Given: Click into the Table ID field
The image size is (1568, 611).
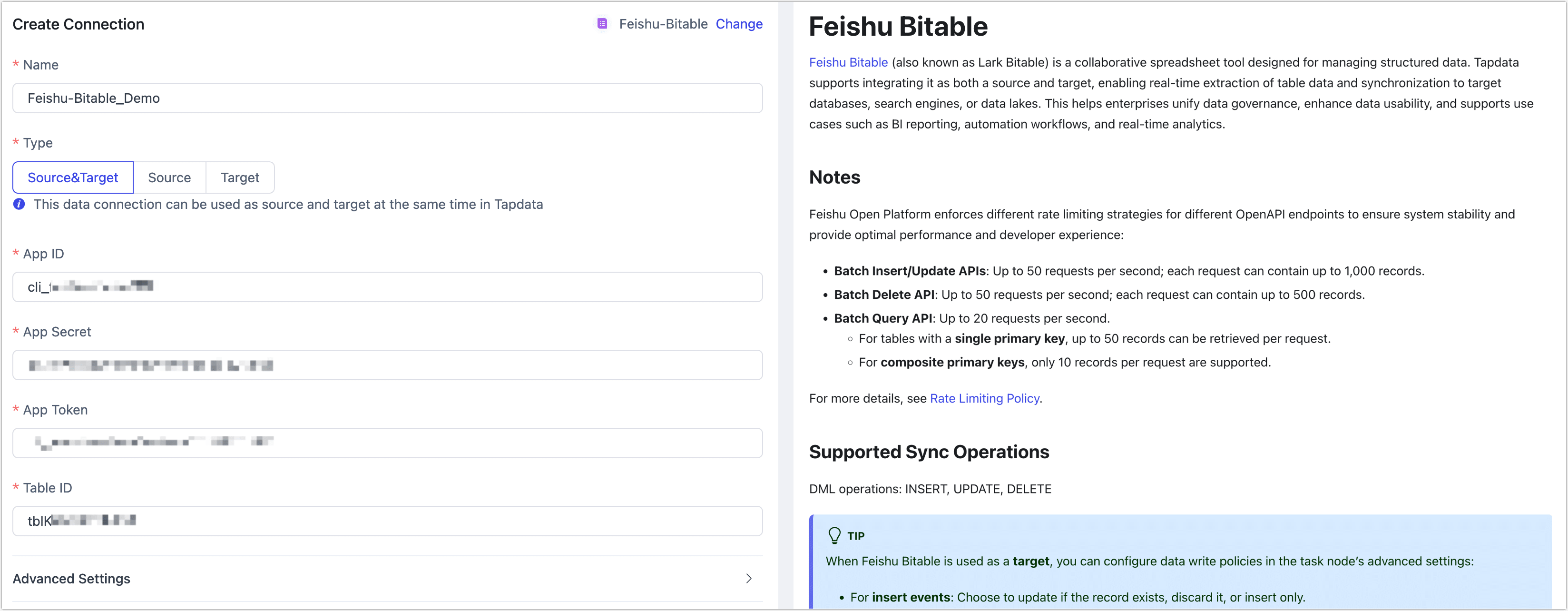Looking at the screenshot, I should [x=387, y=521].
